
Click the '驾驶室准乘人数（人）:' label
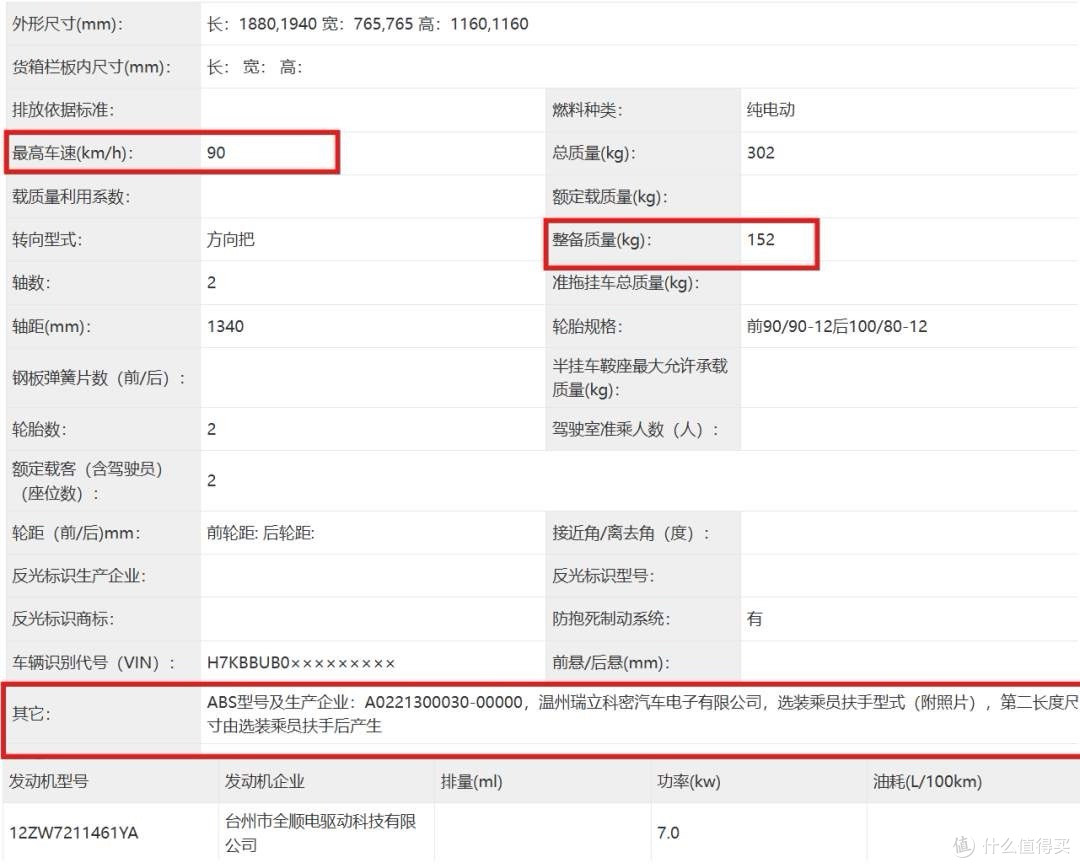(635, 430)
